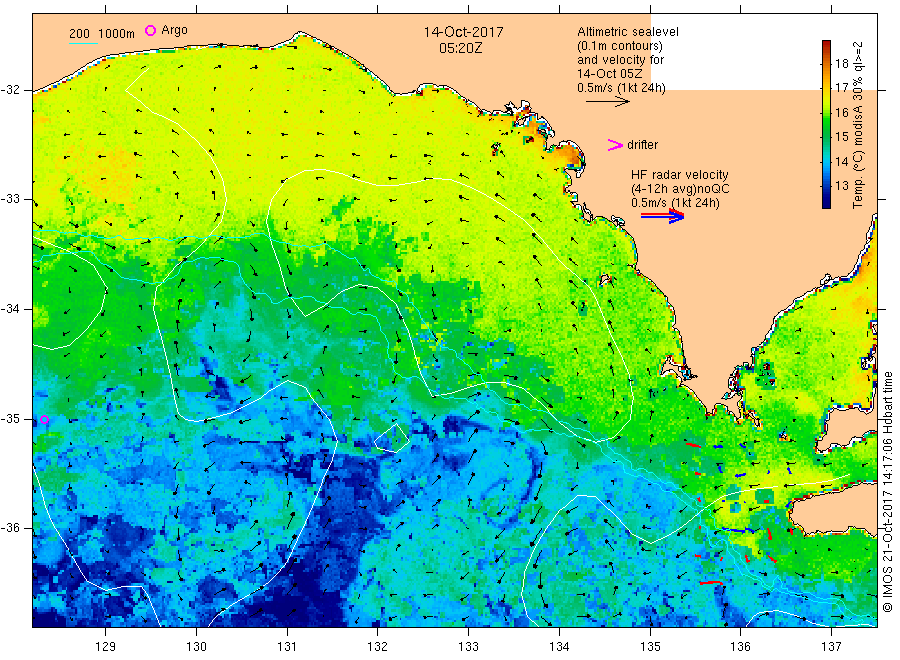Click the black 0.5m/s altimetric velocity arrow
This screenshot has width=900, height=660.
(x=608, y=102)
